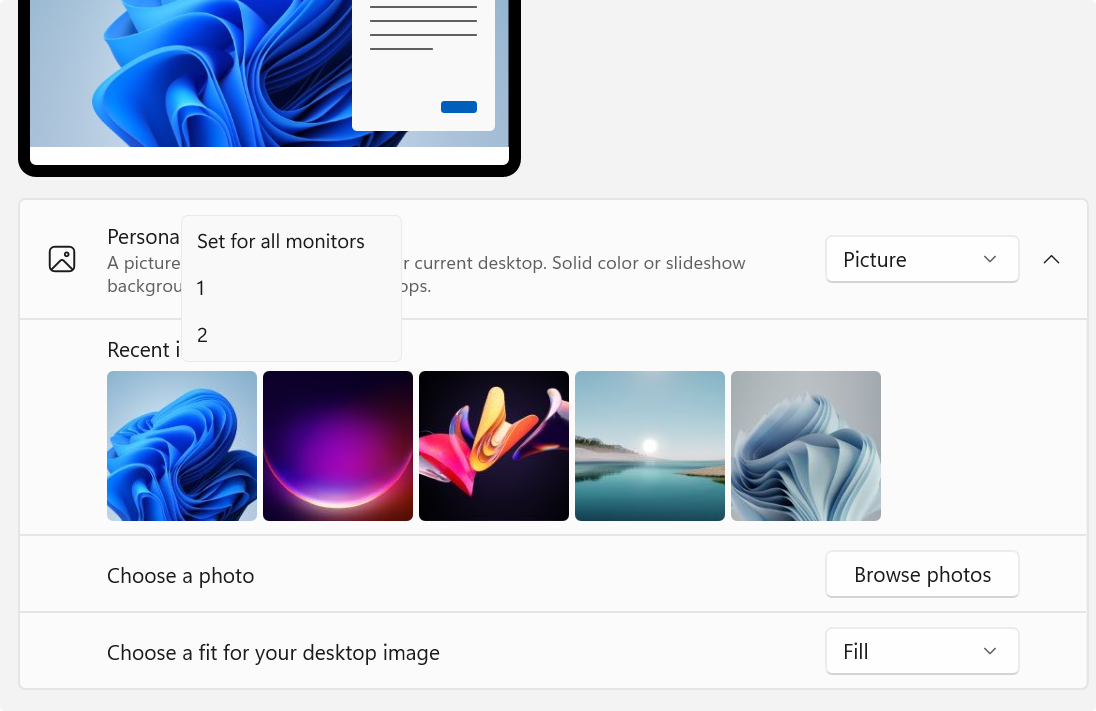
Task: Click the Recent images section label
Action: tap(140, 350)
